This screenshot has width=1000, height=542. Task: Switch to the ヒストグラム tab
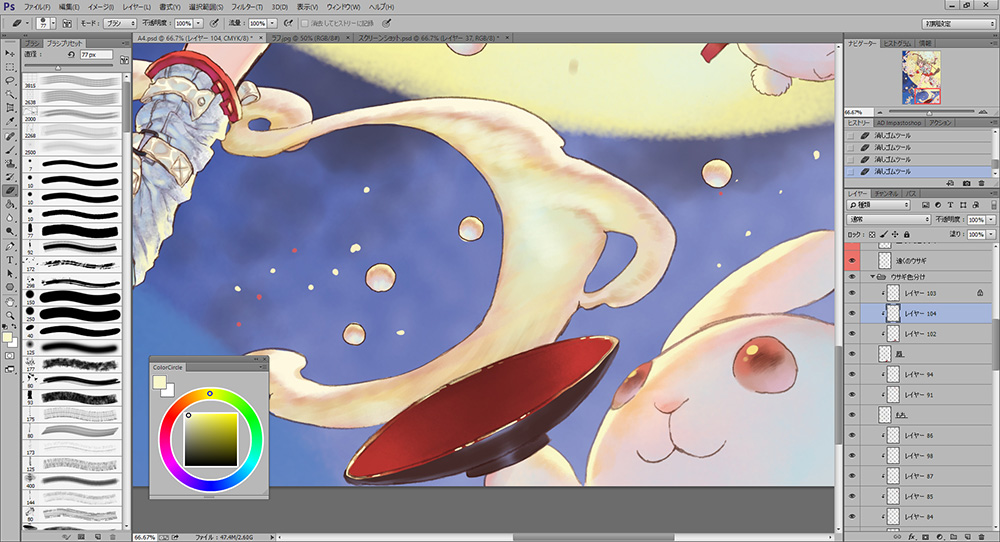(x=897, y=43)
